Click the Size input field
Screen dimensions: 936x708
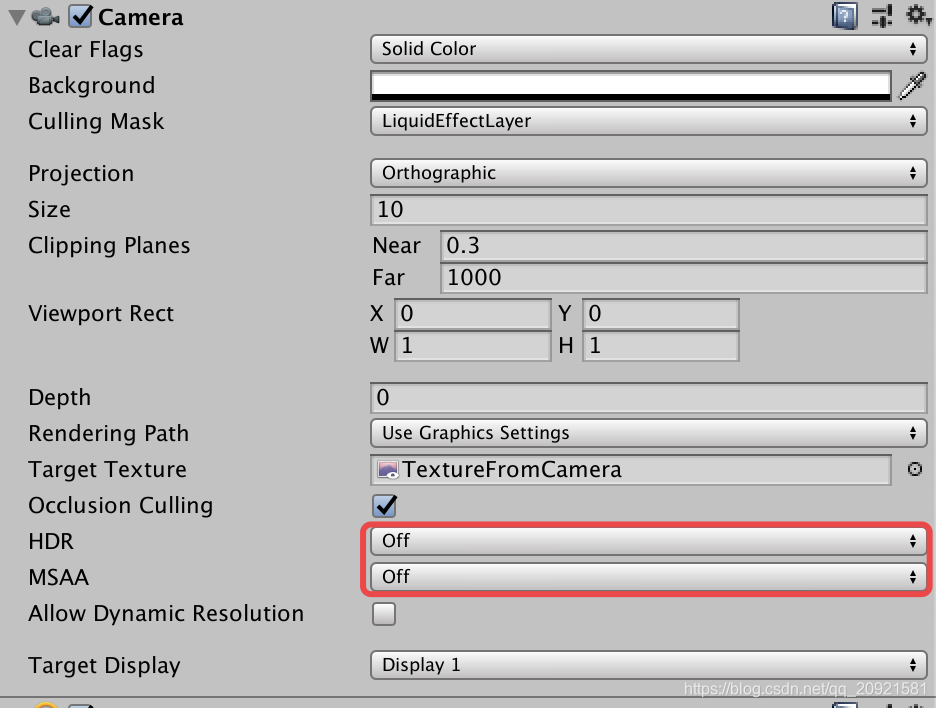(x=648, y=209)
